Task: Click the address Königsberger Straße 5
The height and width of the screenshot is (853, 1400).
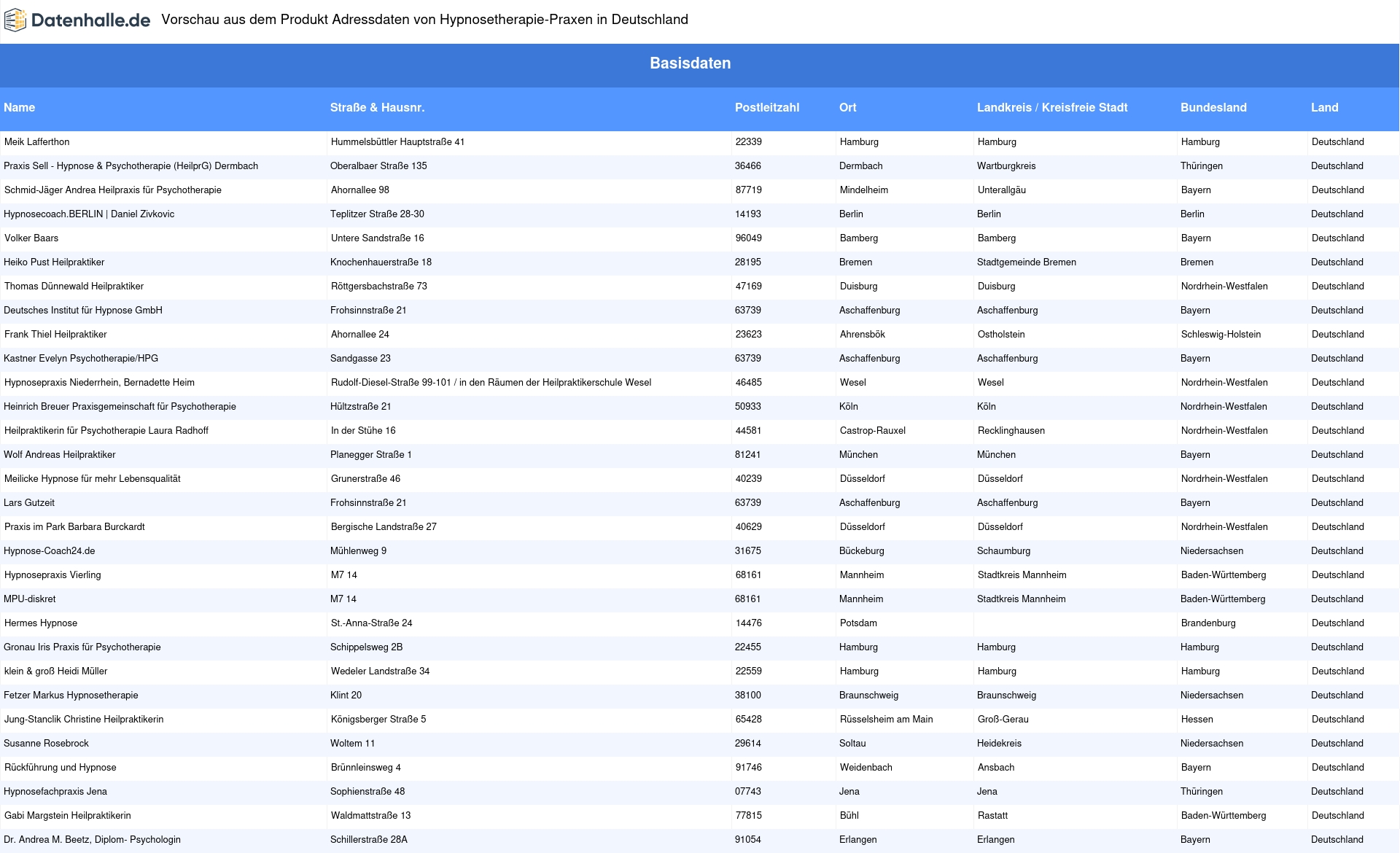Action: (378, 720)
